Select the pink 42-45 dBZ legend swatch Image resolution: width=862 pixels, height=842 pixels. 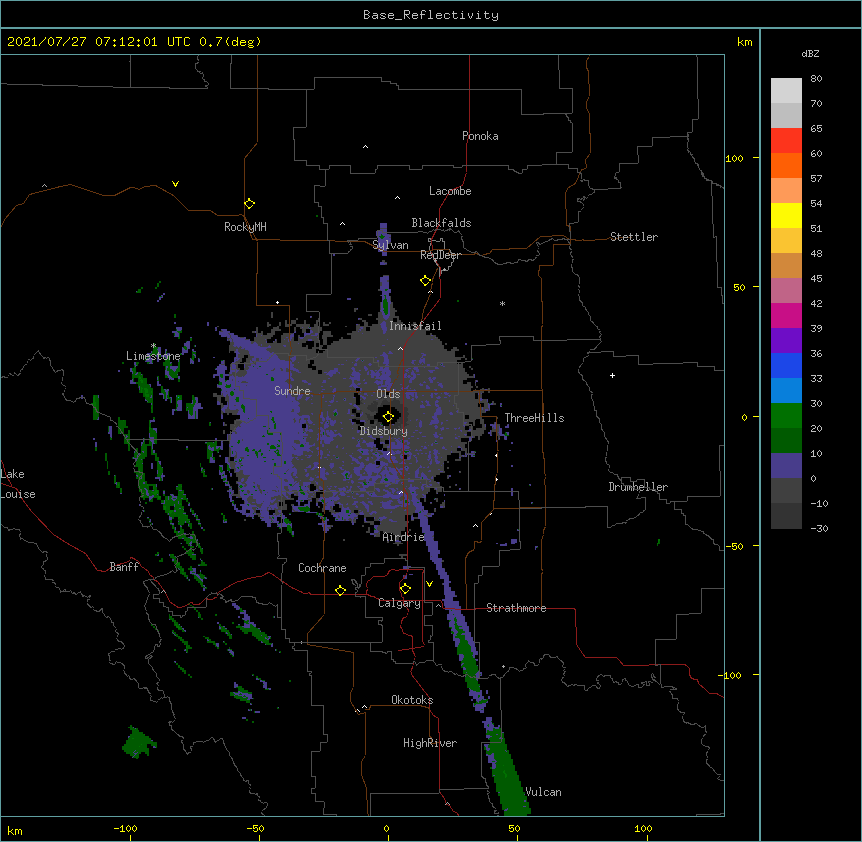[x=786, y=291]
